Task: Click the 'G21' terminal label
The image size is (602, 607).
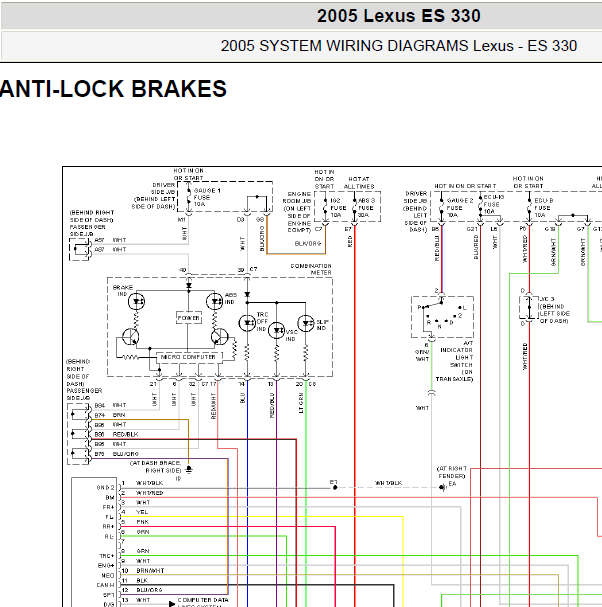Action: pos(472,229)
